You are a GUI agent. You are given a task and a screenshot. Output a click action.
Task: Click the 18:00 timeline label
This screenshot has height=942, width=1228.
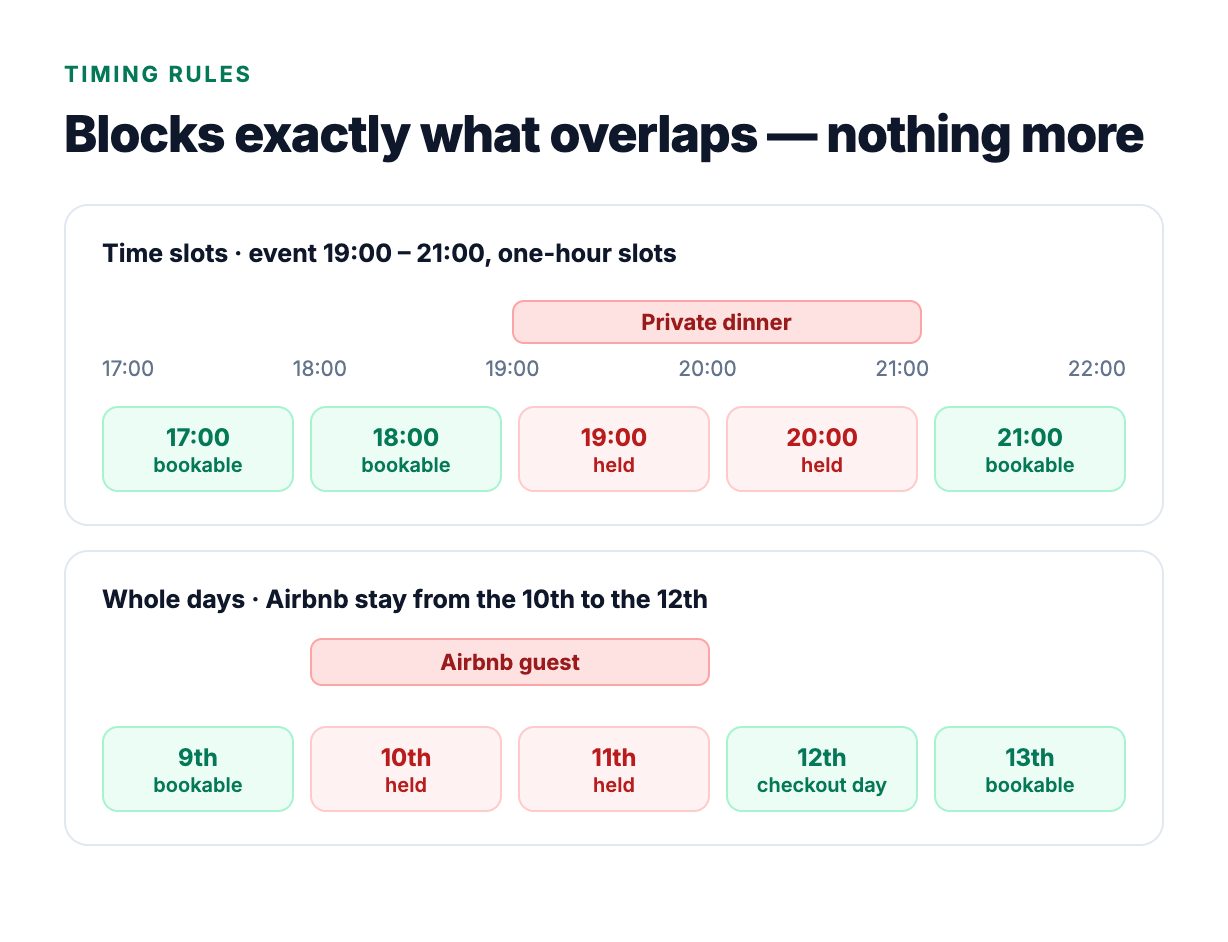pos(320,369)
